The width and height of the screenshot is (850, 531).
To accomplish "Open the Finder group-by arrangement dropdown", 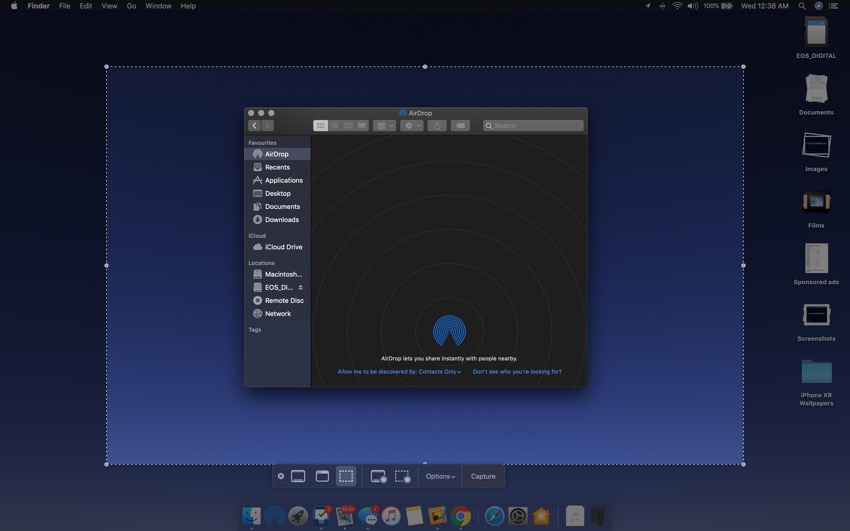I will coord(384,126).
